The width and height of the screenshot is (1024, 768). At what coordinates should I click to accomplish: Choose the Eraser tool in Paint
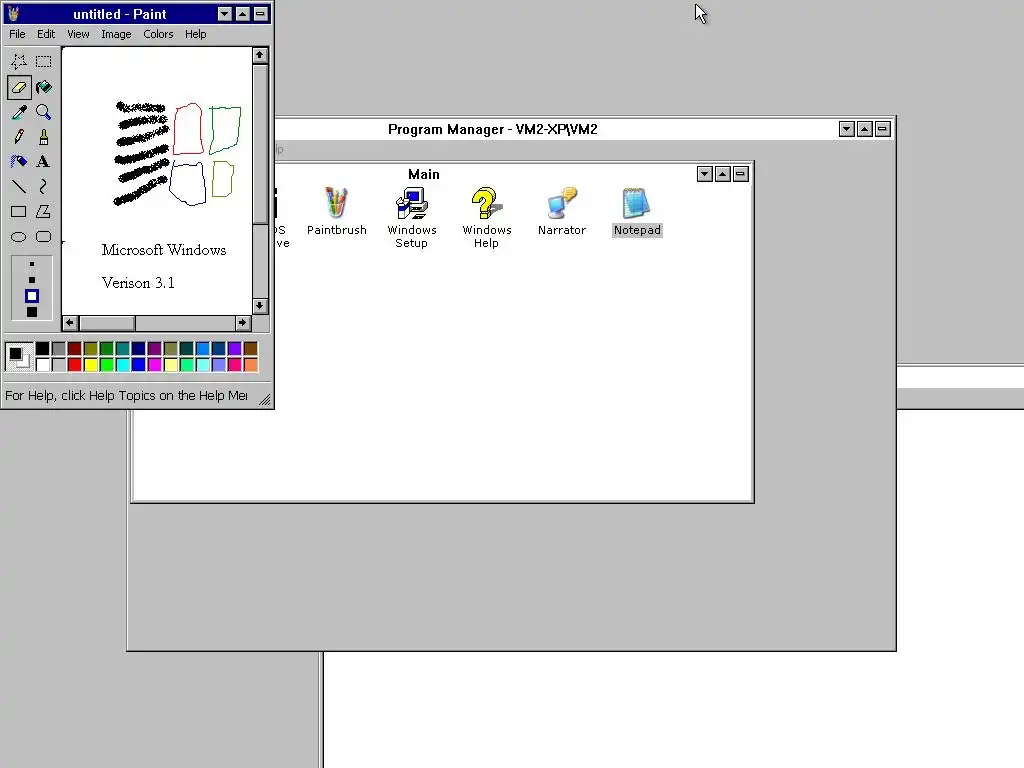[x=19, y=87]
